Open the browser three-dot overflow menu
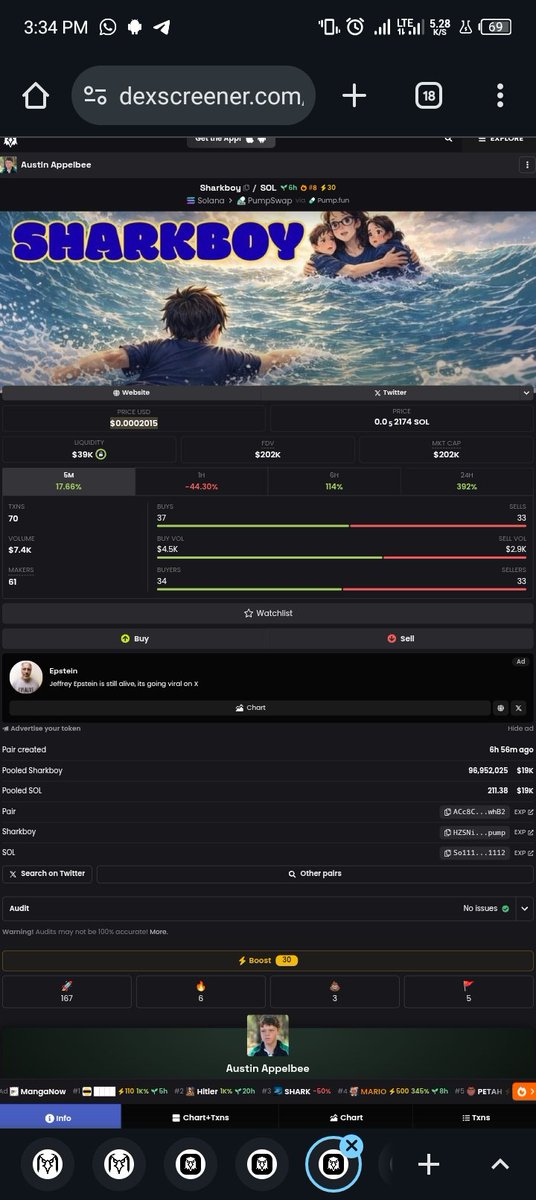The height and width of the screenshot is (1200, 536). 500,96
